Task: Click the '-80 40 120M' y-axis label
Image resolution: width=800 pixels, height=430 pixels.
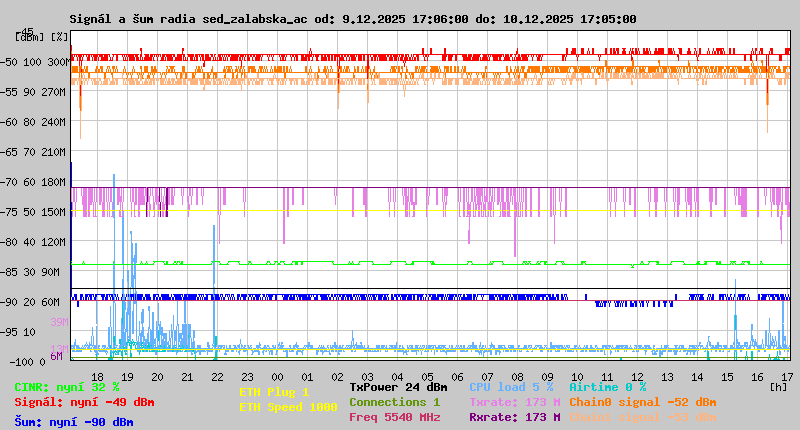Action: [x=33, y=242]
